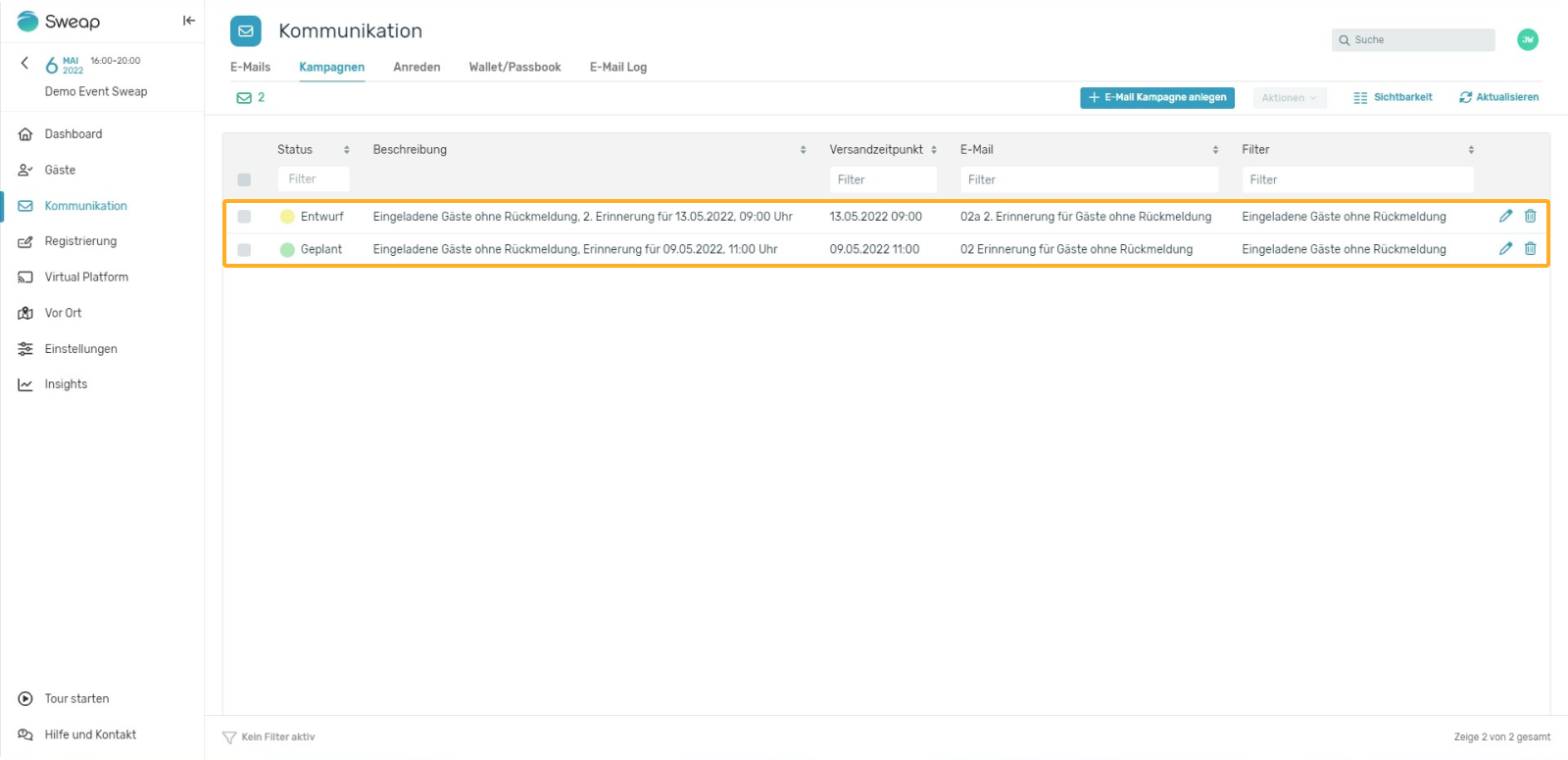This screenshot has height=760, width=1568.
Task: Sort by the E-Mail column arrows
Action: [x=1215, y=150]
